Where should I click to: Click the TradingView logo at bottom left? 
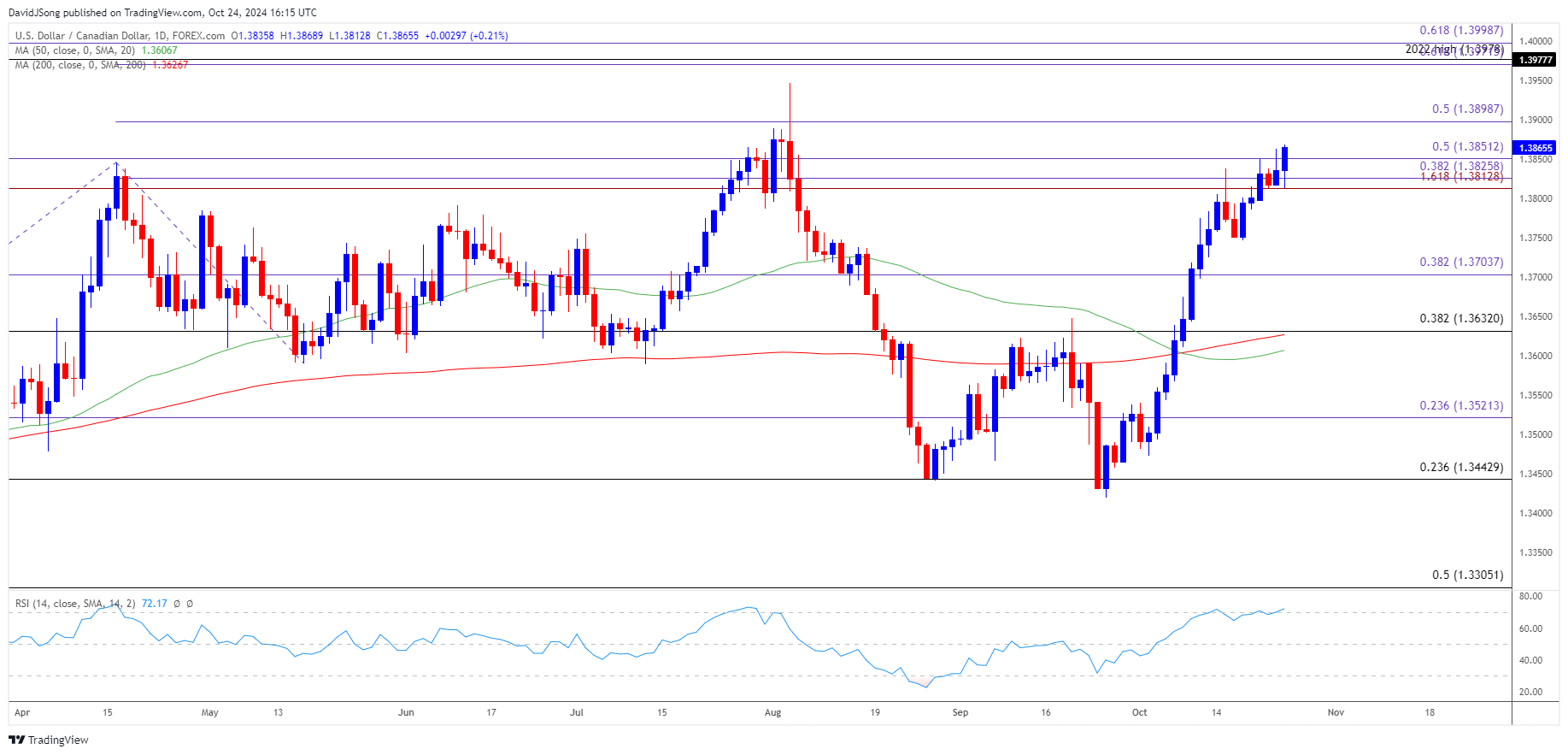coord(49,740)
